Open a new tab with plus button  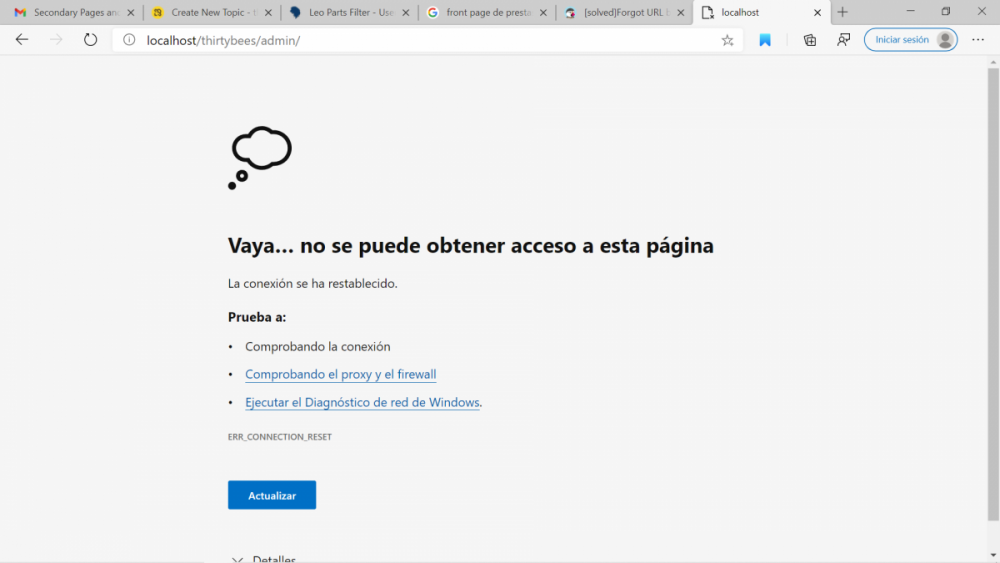[842, 12]
